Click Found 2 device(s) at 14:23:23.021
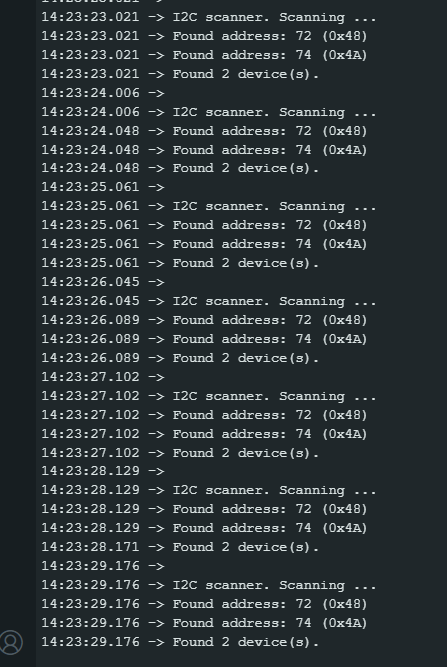The width and height of the screenshot is (447, 667). pyautogui.click(x=180, y=74)
